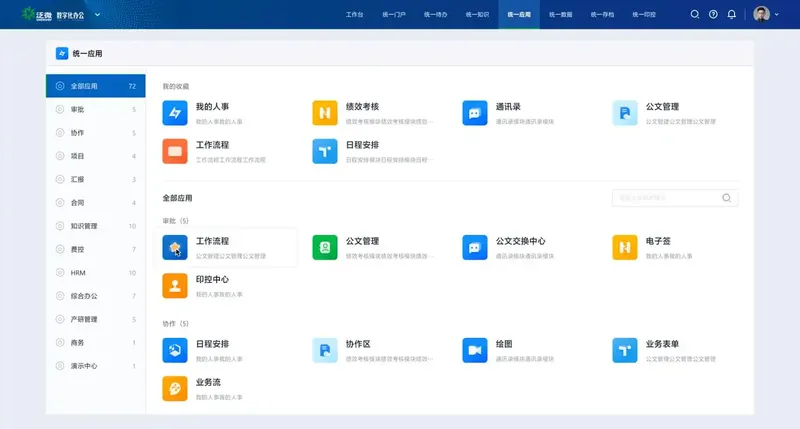Expand the user avatar dropdown arrow
The image size is (800, 429).
click(777, 15)
